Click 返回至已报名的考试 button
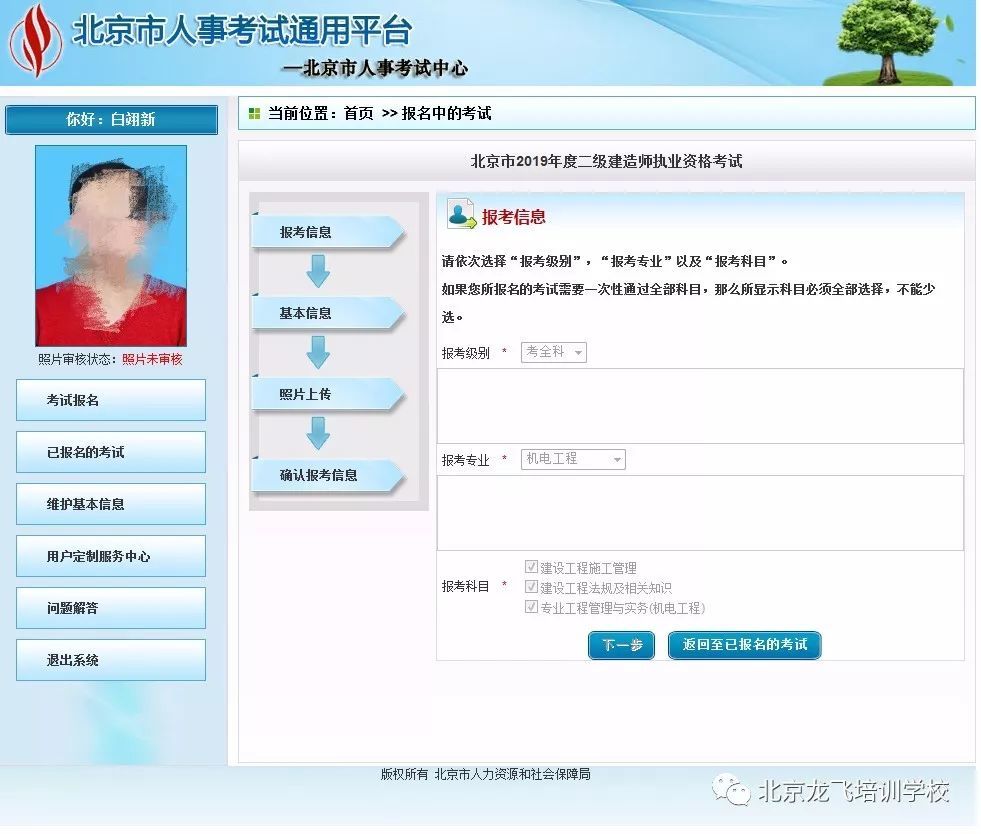Image resolution: width=981 pixels, height=834 pixels. (x=745, y=645)
